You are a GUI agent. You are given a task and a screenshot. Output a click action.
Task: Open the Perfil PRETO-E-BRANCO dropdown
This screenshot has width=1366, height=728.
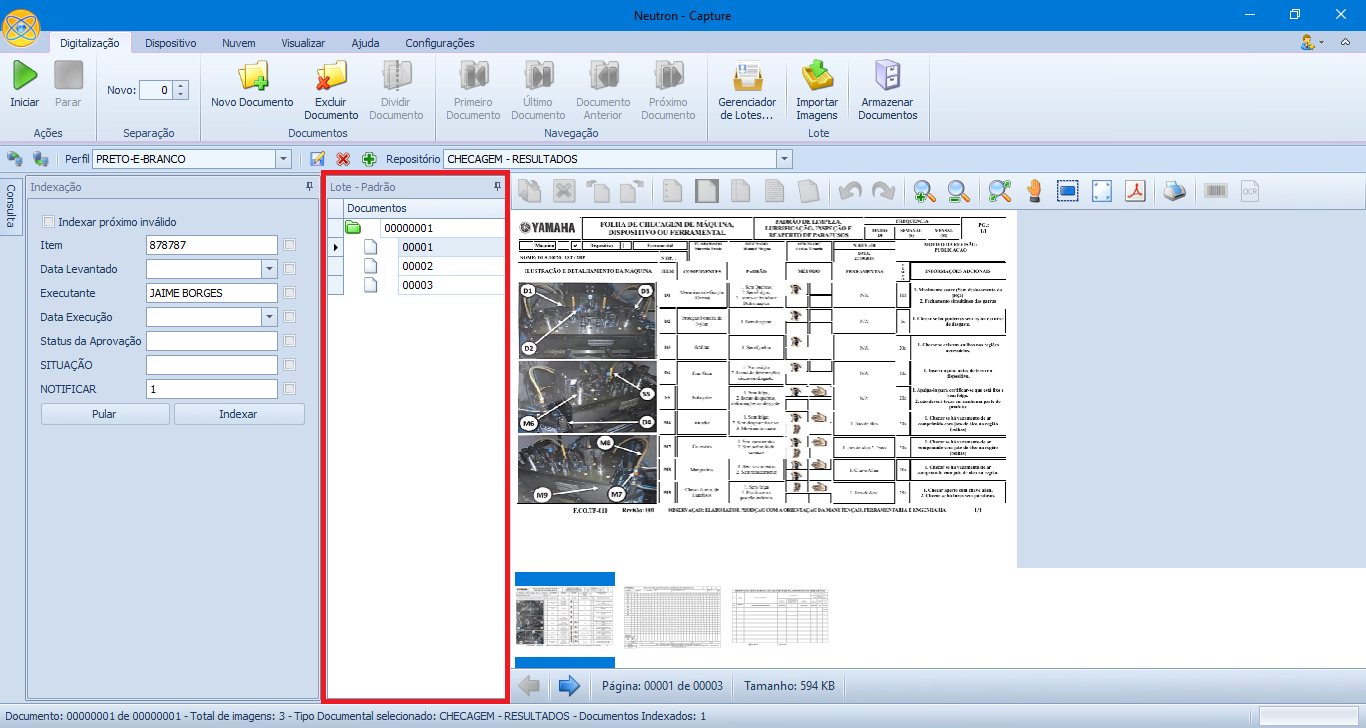283,159
